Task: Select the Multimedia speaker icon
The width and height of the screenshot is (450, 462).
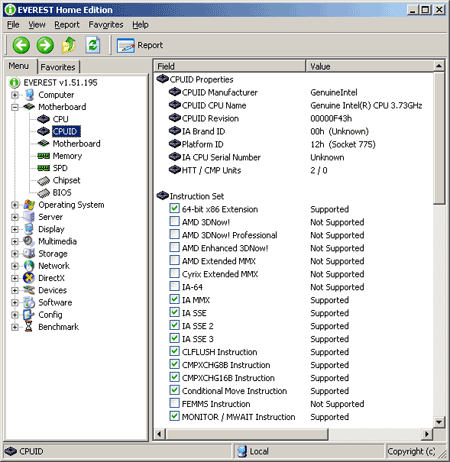Action: pyautogui.click(x=29, y=241)
